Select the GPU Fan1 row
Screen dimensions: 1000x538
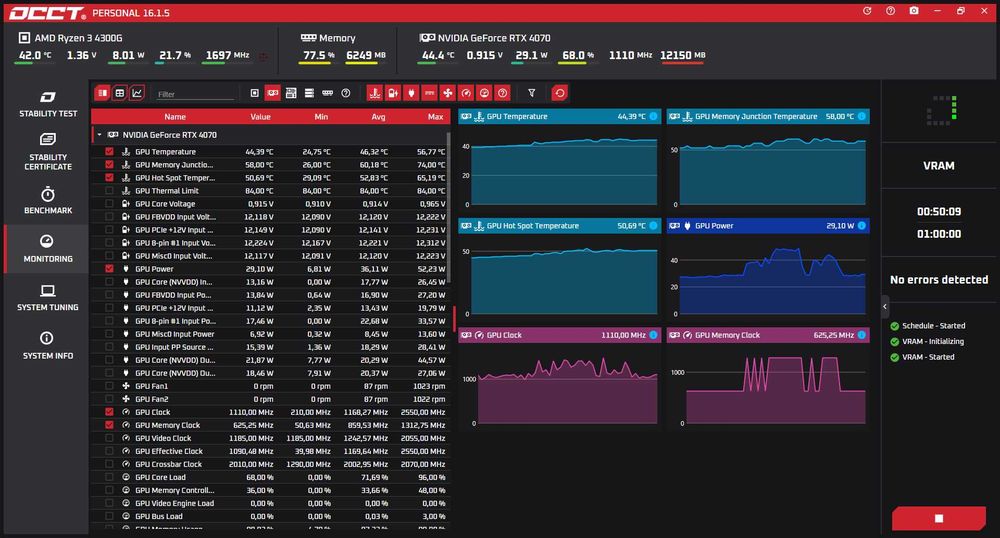coord(270,386)
